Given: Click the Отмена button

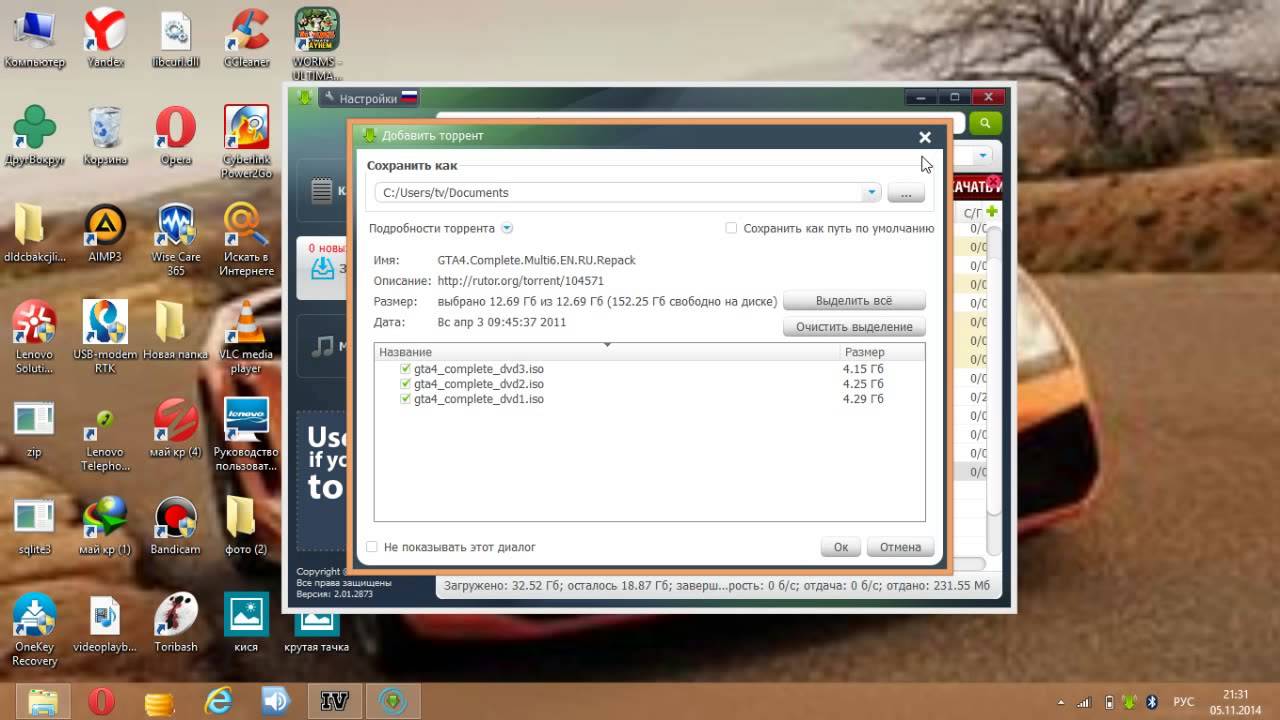Looking at the screenshot, I should (900, 547).
